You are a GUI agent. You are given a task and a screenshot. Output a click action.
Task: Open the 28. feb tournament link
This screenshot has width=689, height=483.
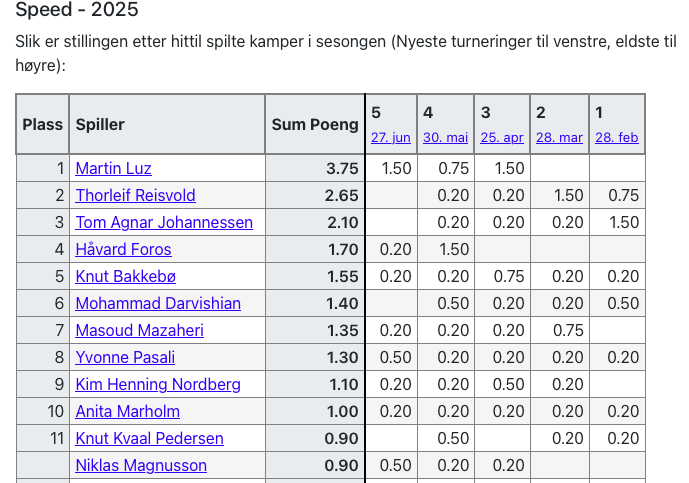click(x=616, y=138)
